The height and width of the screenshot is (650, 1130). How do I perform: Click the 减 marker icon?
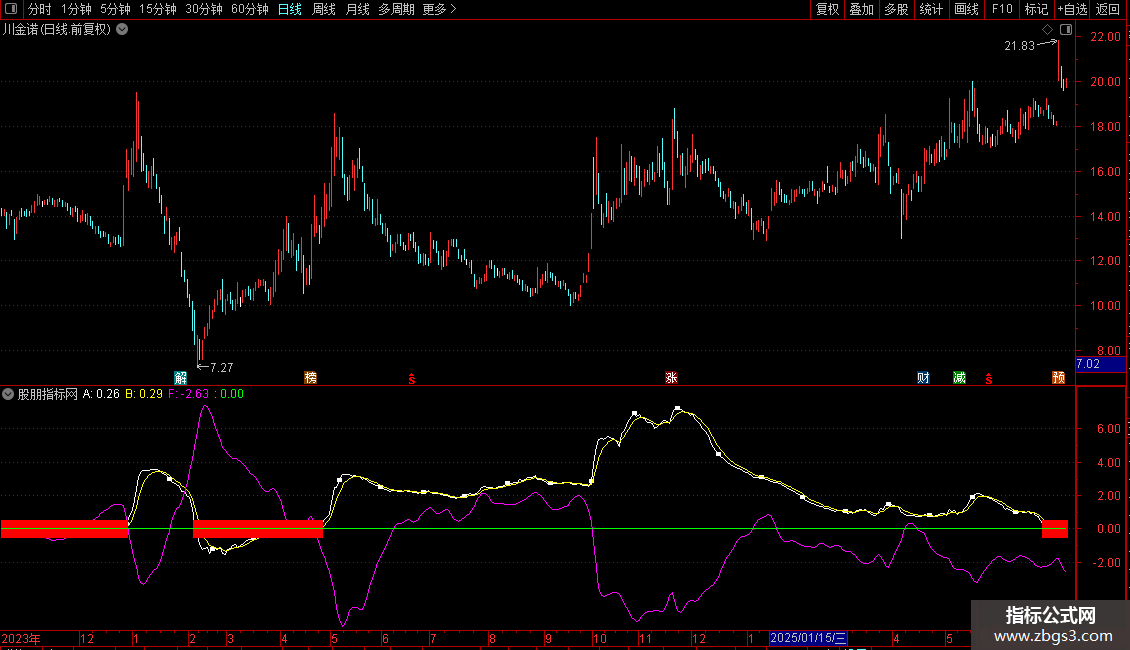tap(959, 378)
